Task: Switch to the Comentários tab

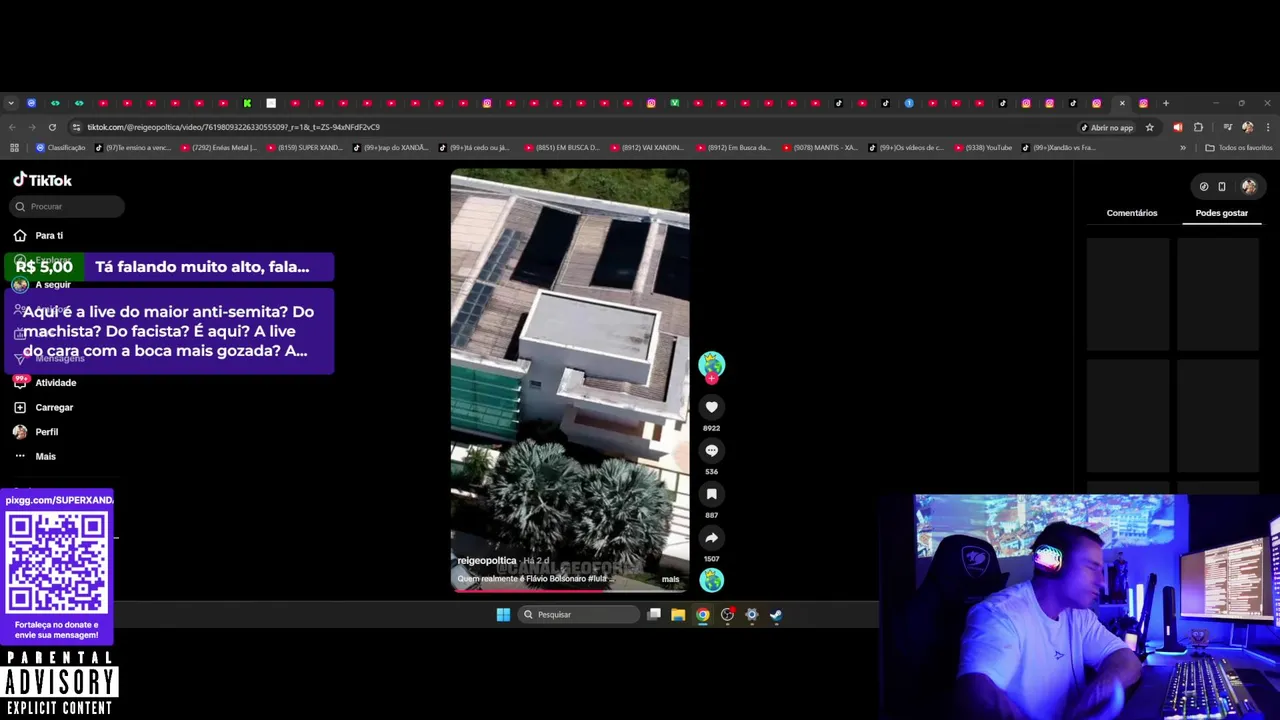Action: tap(1131, 213)
